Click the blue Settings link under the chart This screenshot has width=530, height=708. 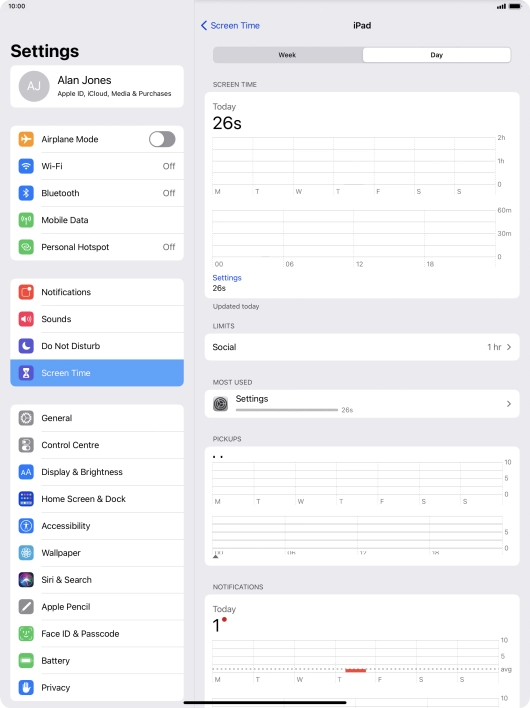227,278
